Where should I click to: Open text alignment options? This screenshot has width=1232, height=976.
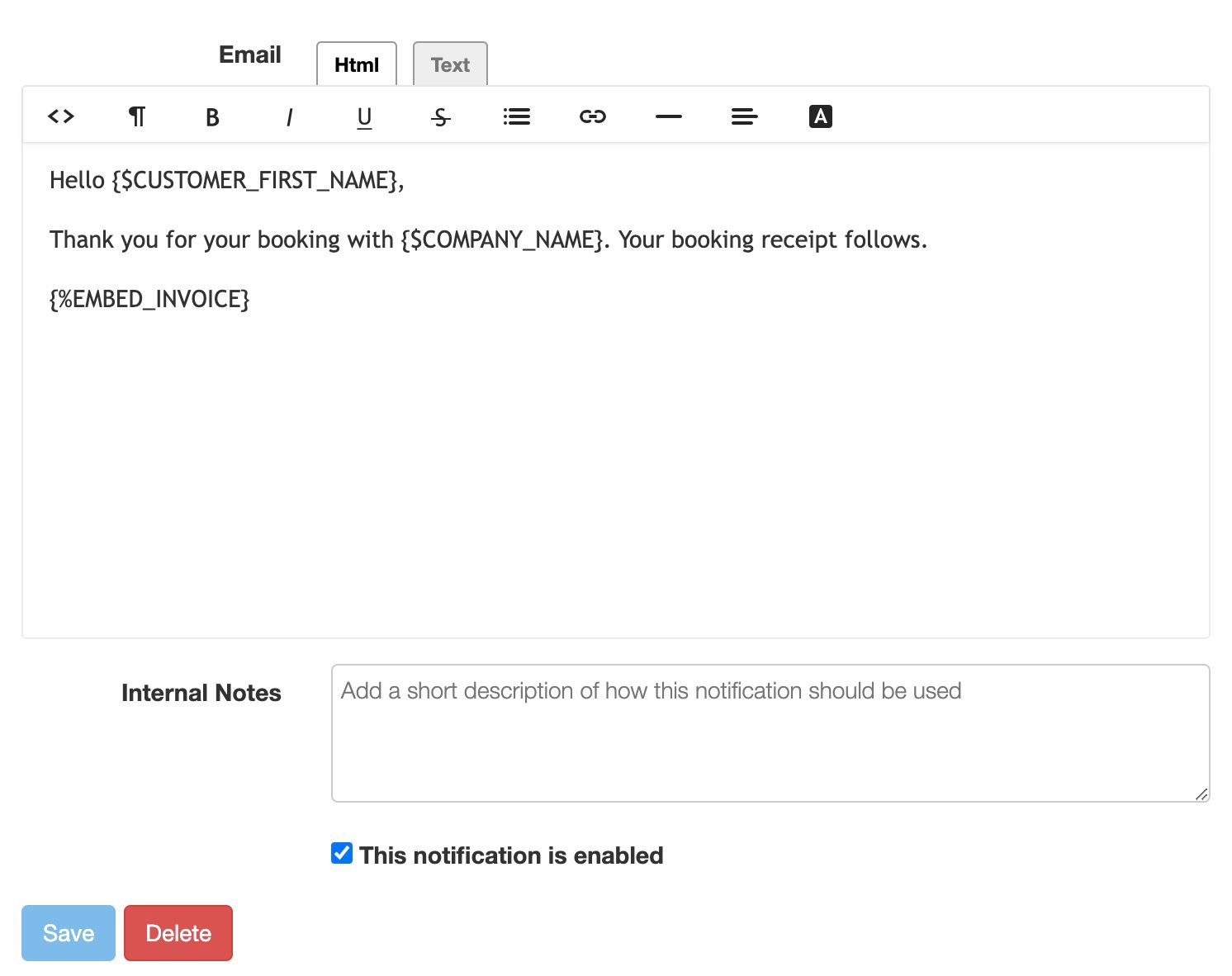tap(745, 116)
